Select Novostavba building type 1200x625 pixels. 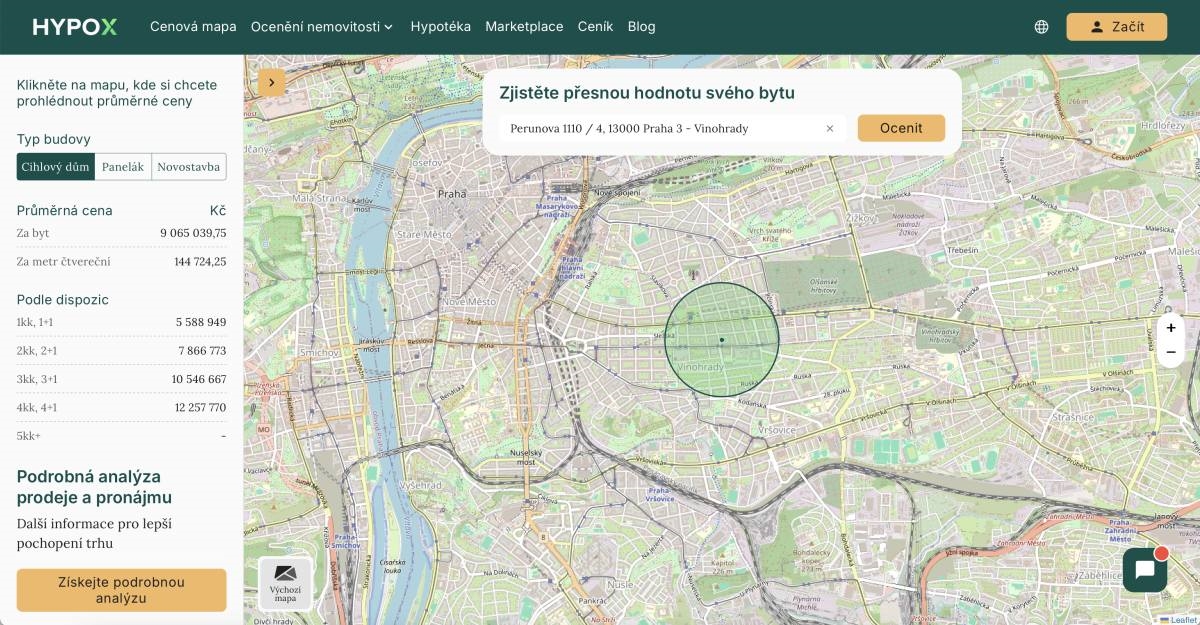click(x=189, y=167)
